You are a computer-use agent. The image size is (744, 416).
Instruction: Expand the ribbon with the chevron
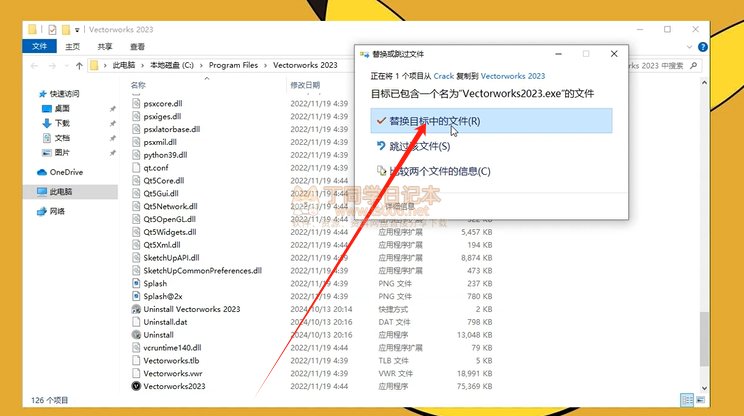689,46
